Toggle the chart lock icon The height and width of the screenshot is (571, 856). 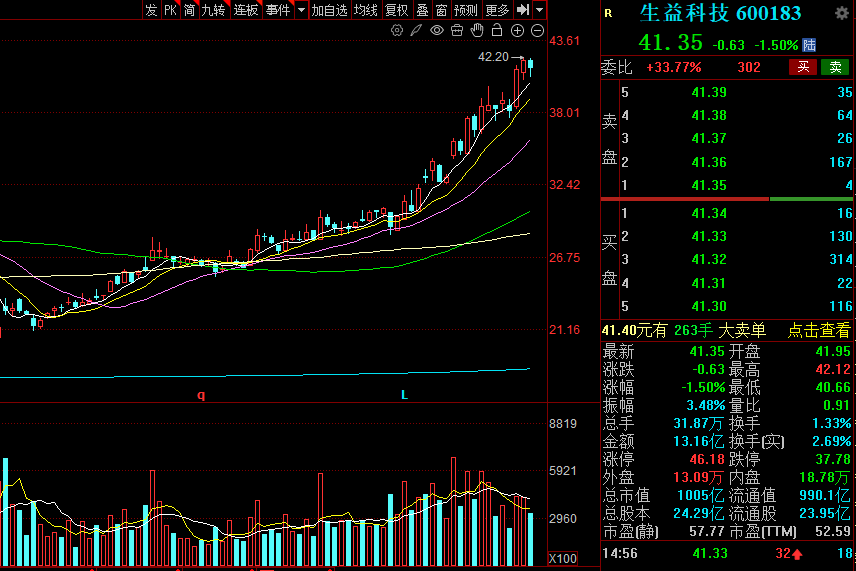pos(497,31)
